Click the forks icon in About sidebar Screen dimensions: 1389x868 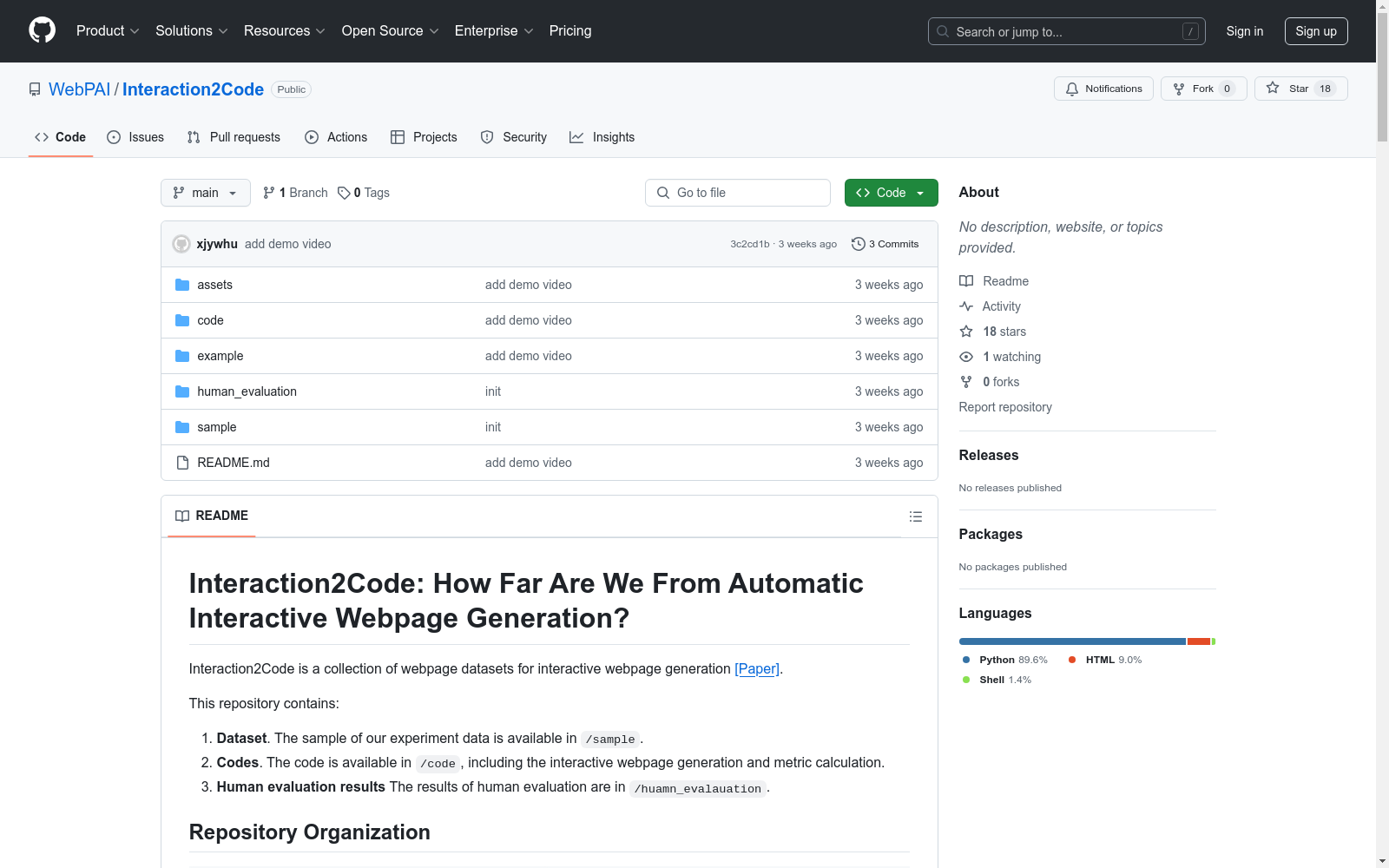(966, 382)
